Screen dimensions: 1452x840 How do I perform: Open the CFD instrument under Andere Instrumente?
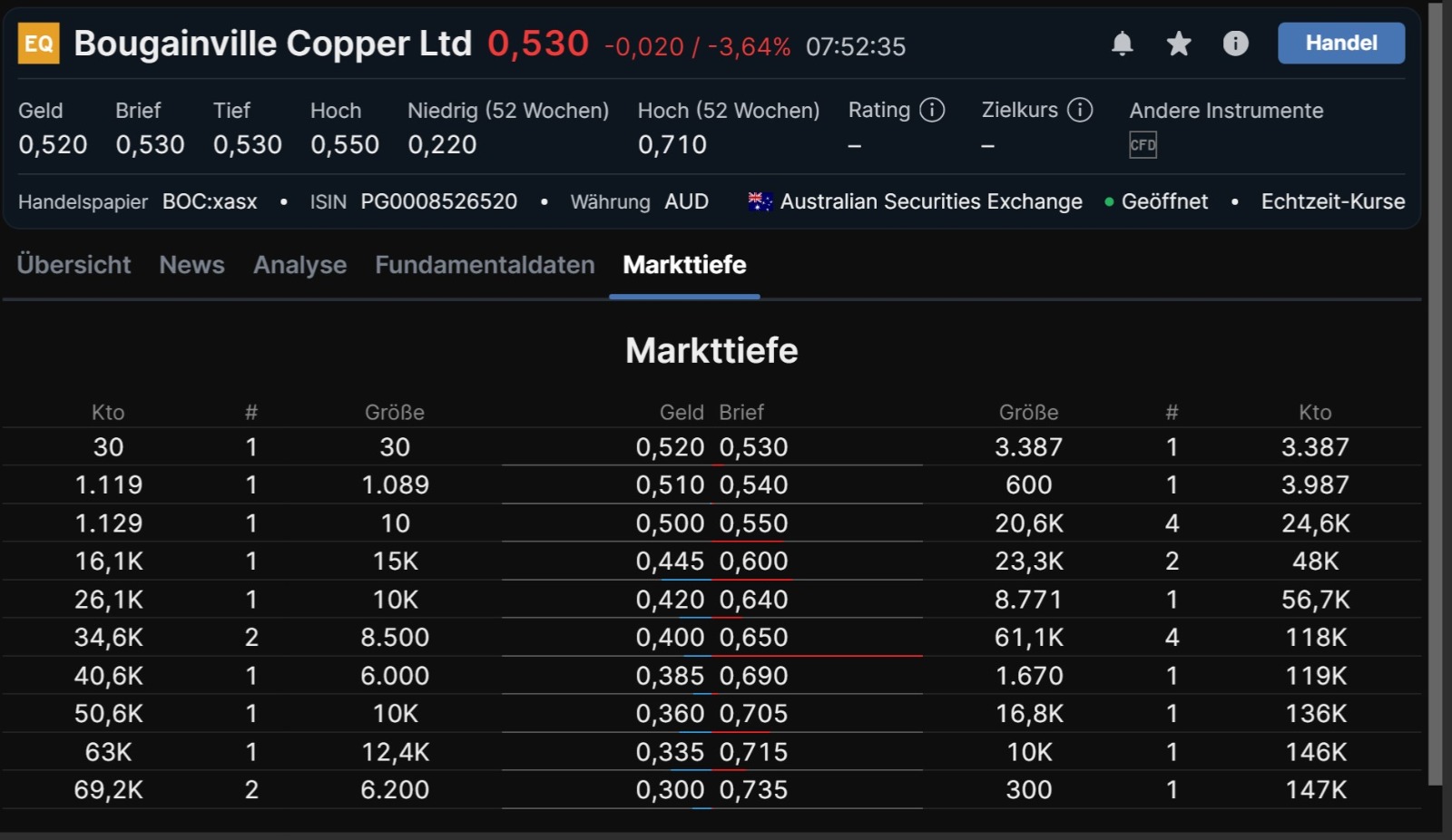pyautogui.click(x=1143, y=144)
